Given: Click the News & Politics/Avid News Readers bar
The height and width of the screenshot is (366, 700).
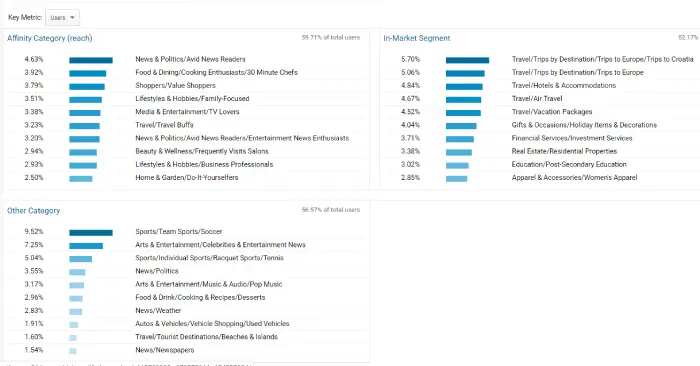Looking at the screenshot, I should 91,60.
